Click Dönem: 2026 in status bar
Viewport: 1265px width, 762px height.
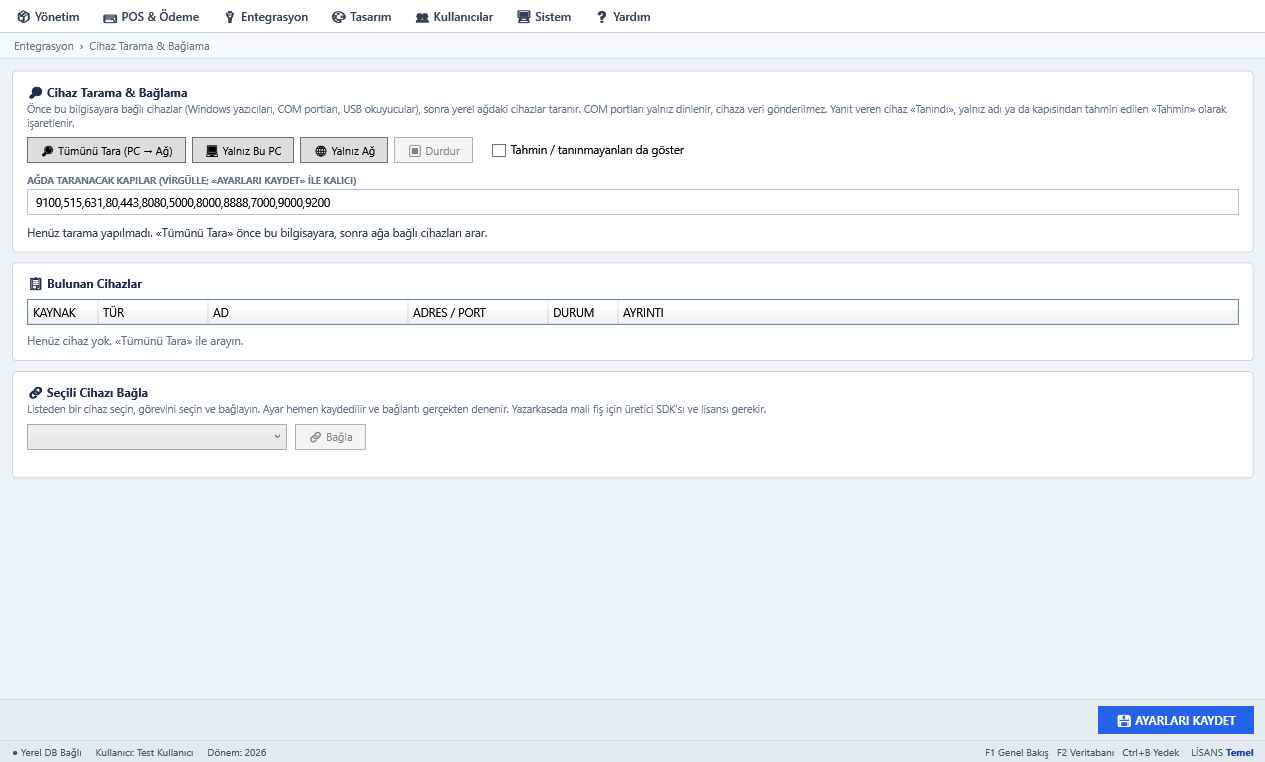click(237, 752)
